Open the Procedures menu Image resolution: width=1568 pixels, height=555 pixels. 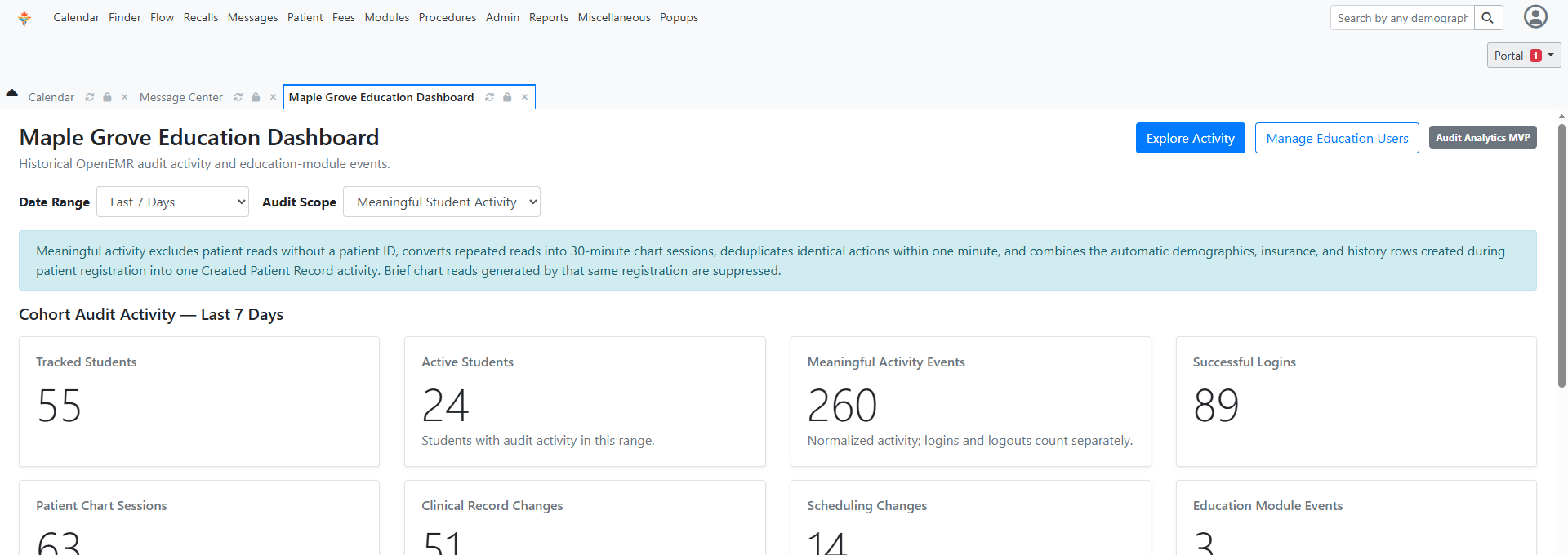coord(448,17)
